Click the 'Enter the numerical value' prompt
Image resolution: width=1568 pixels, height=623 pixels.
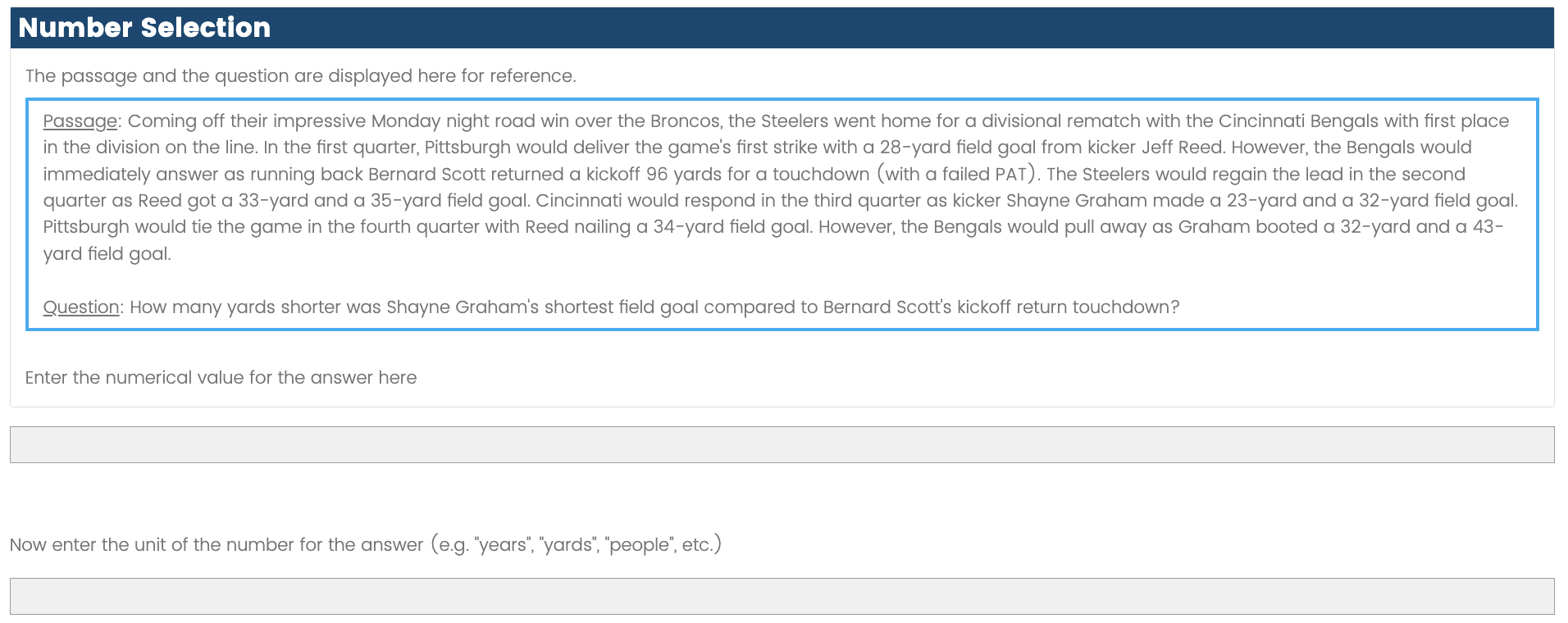[x=221, y=378]
